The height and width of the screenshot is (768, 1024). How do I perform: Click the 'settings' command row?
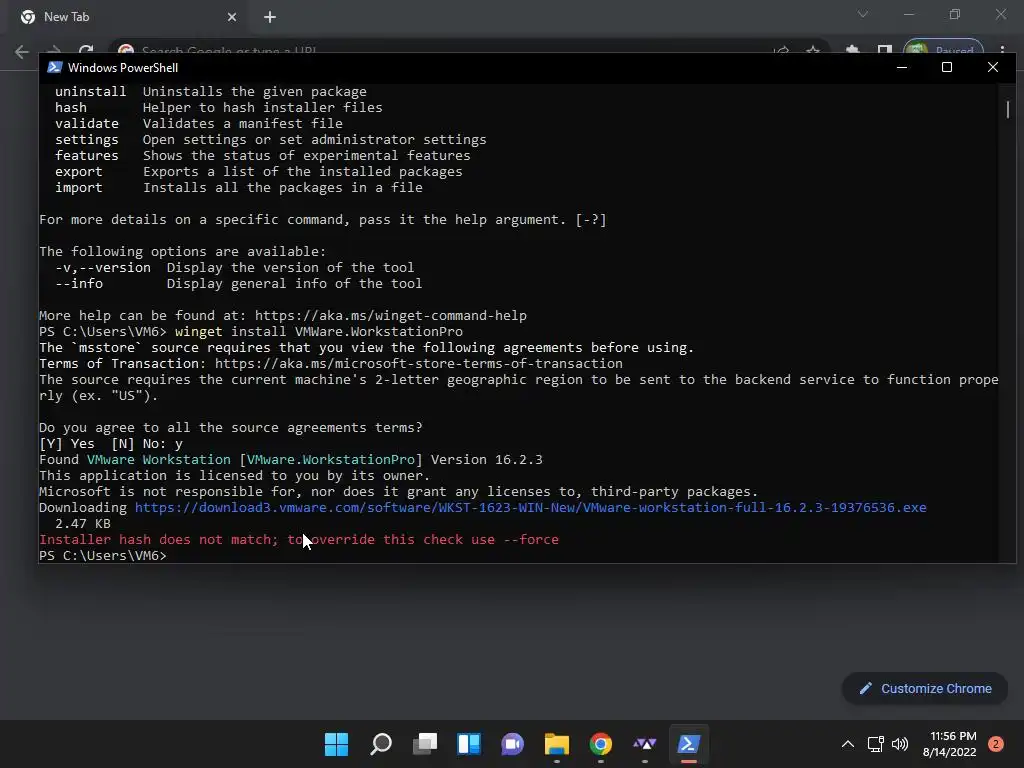[x=270, y=140]
